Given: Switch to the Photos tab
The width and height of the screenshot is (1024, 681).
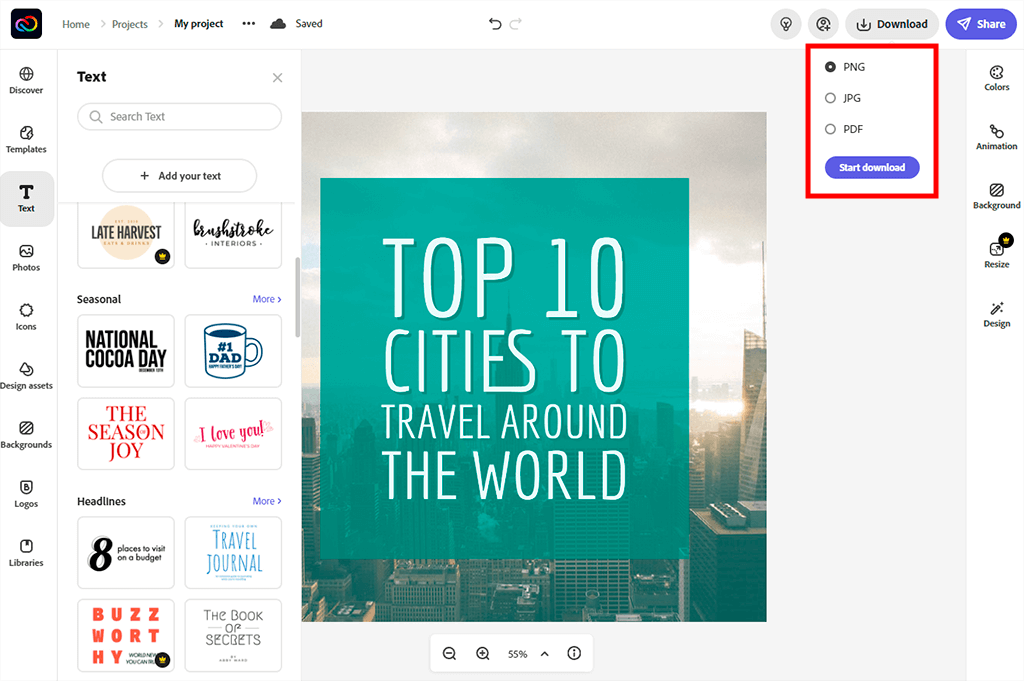Looking at the screenshot, I should (26, 257).
